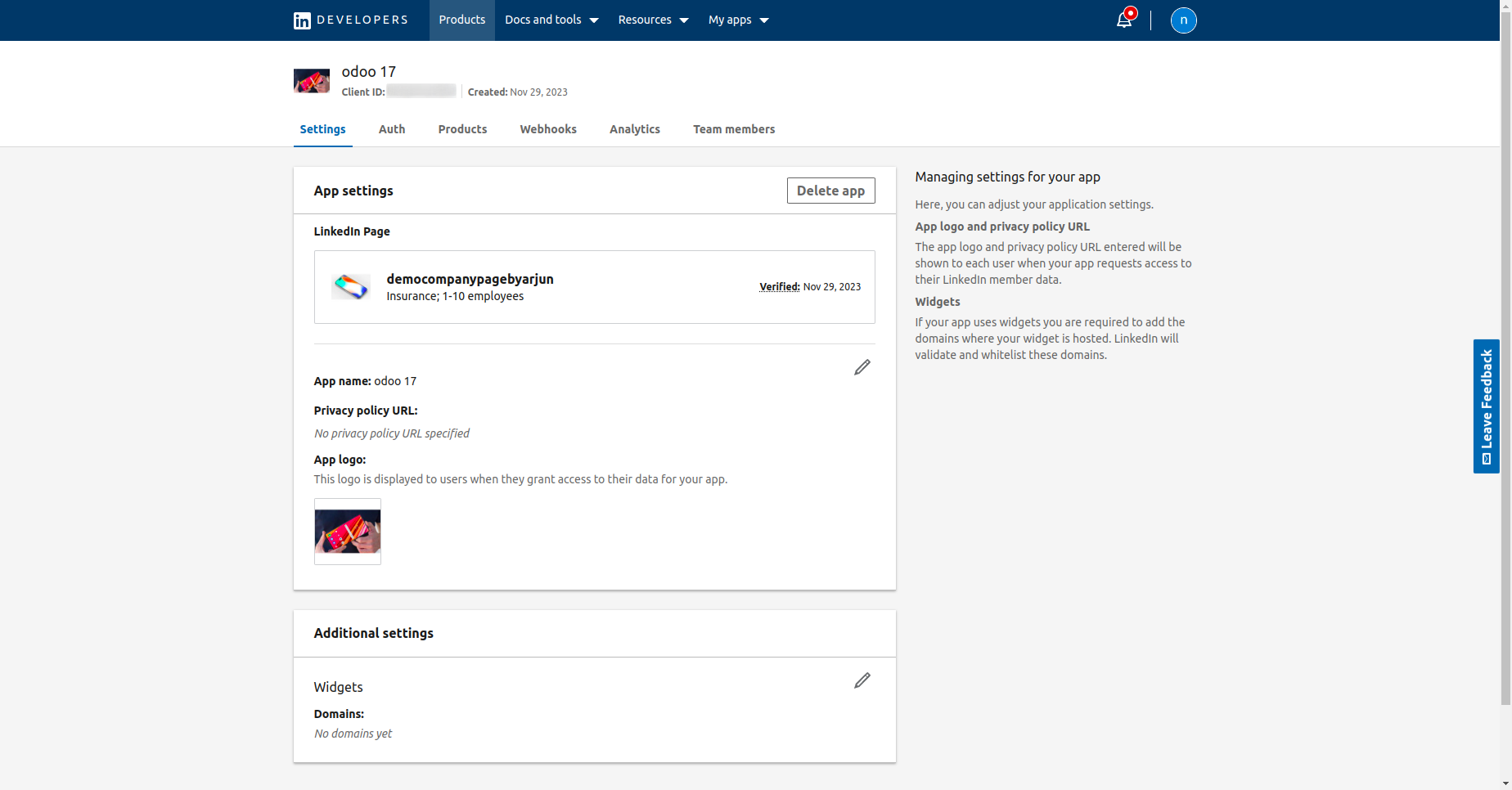Open the Webhooks tab
This screenshot has width=1512, height=790.
tap(548, 129)
